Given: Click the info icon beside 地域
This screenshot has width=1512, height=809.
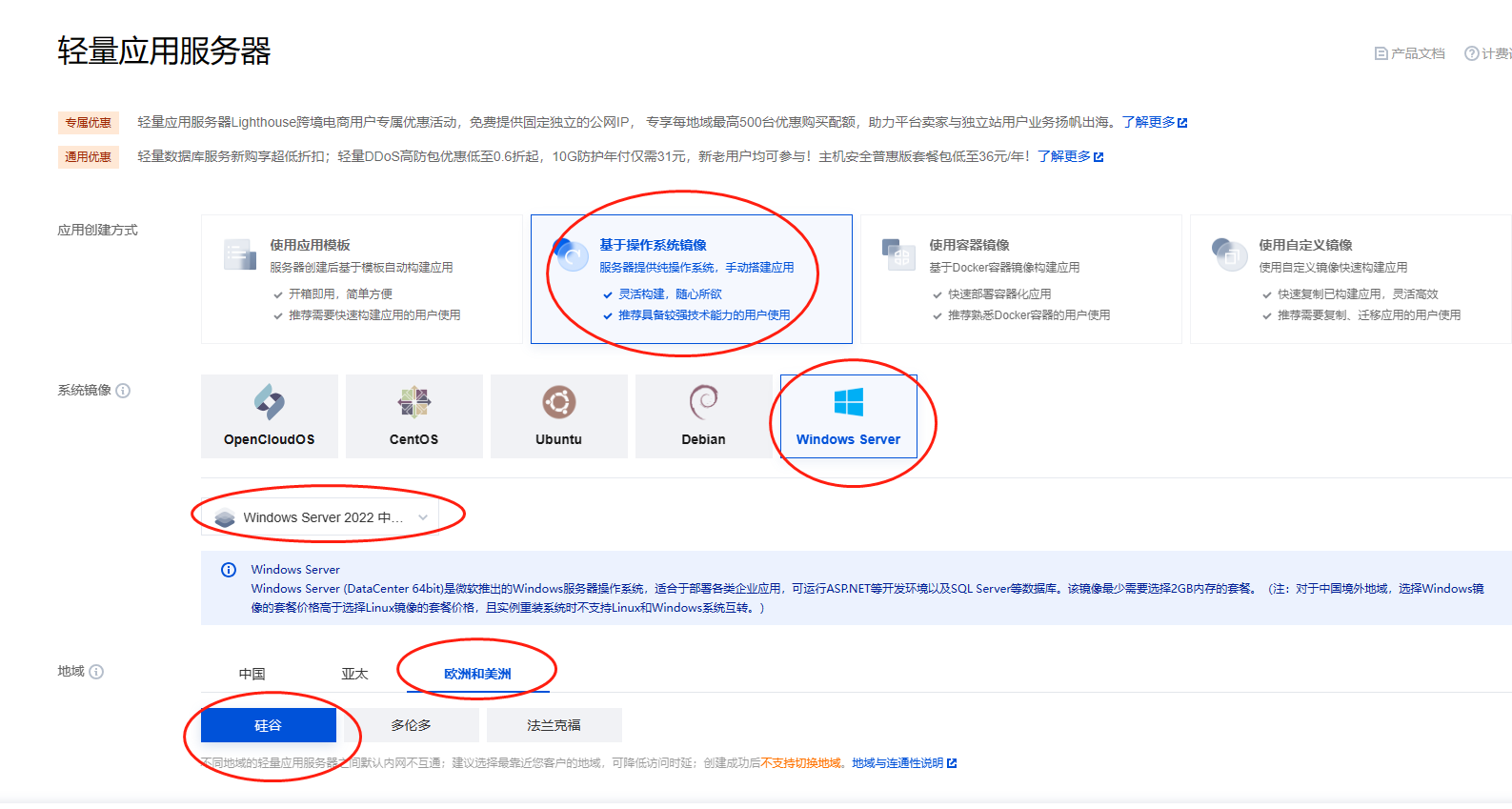Looking at the screenshot, I should (96, 672).
